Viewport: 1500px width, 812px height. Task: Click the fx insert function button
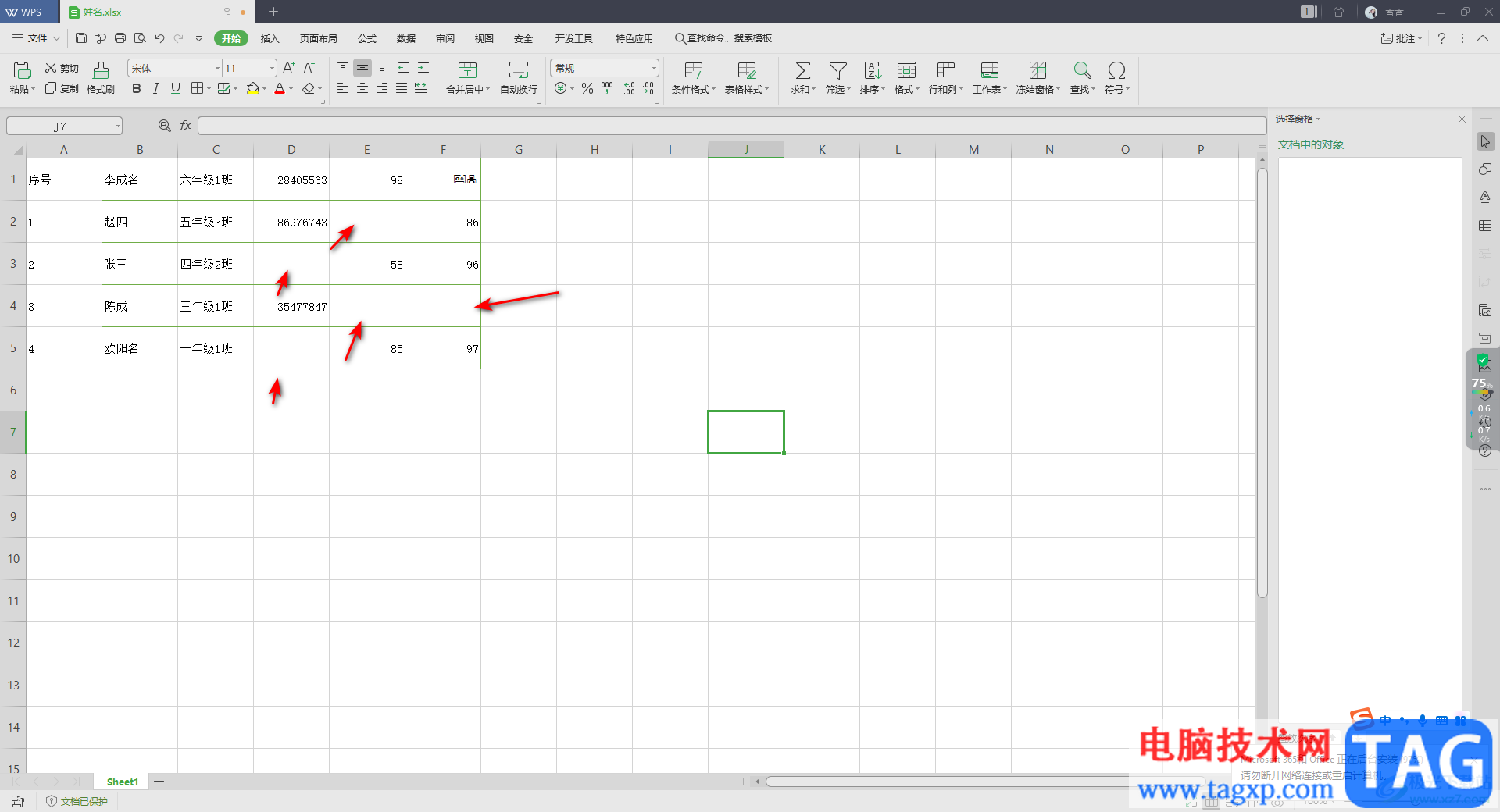[185, 125]
